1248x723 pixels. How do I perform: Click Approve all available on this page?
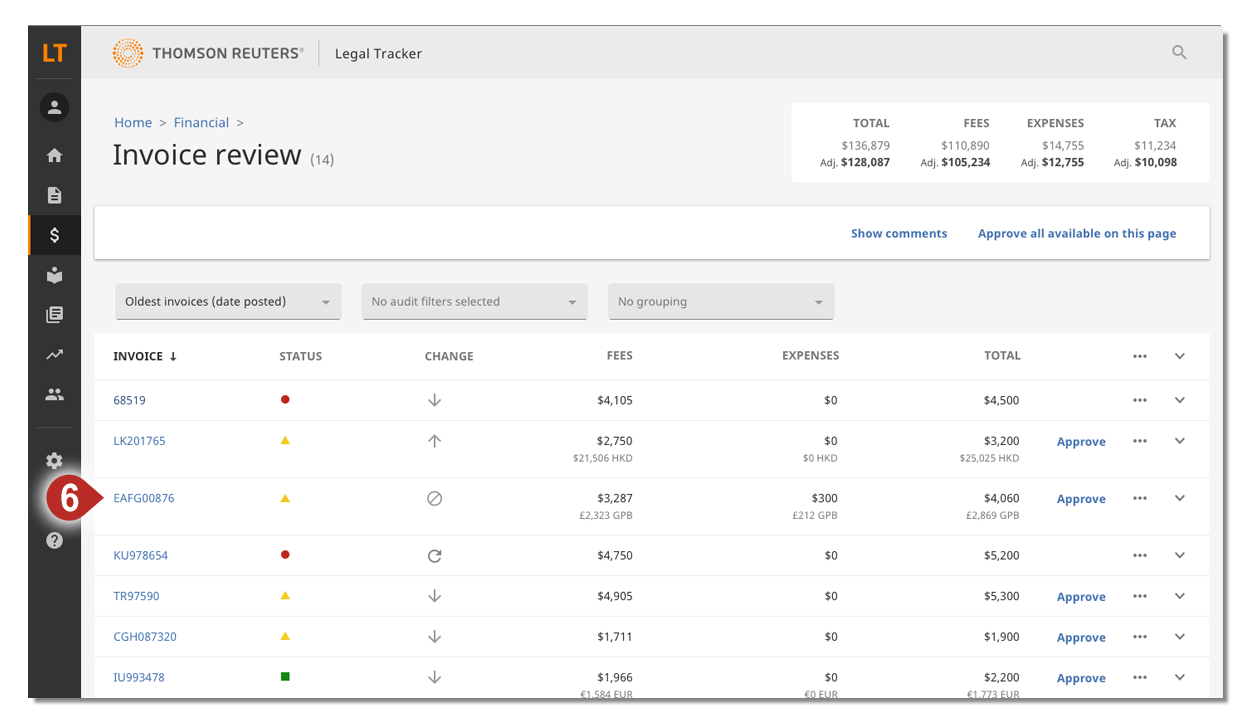(x=1077, y=233)
